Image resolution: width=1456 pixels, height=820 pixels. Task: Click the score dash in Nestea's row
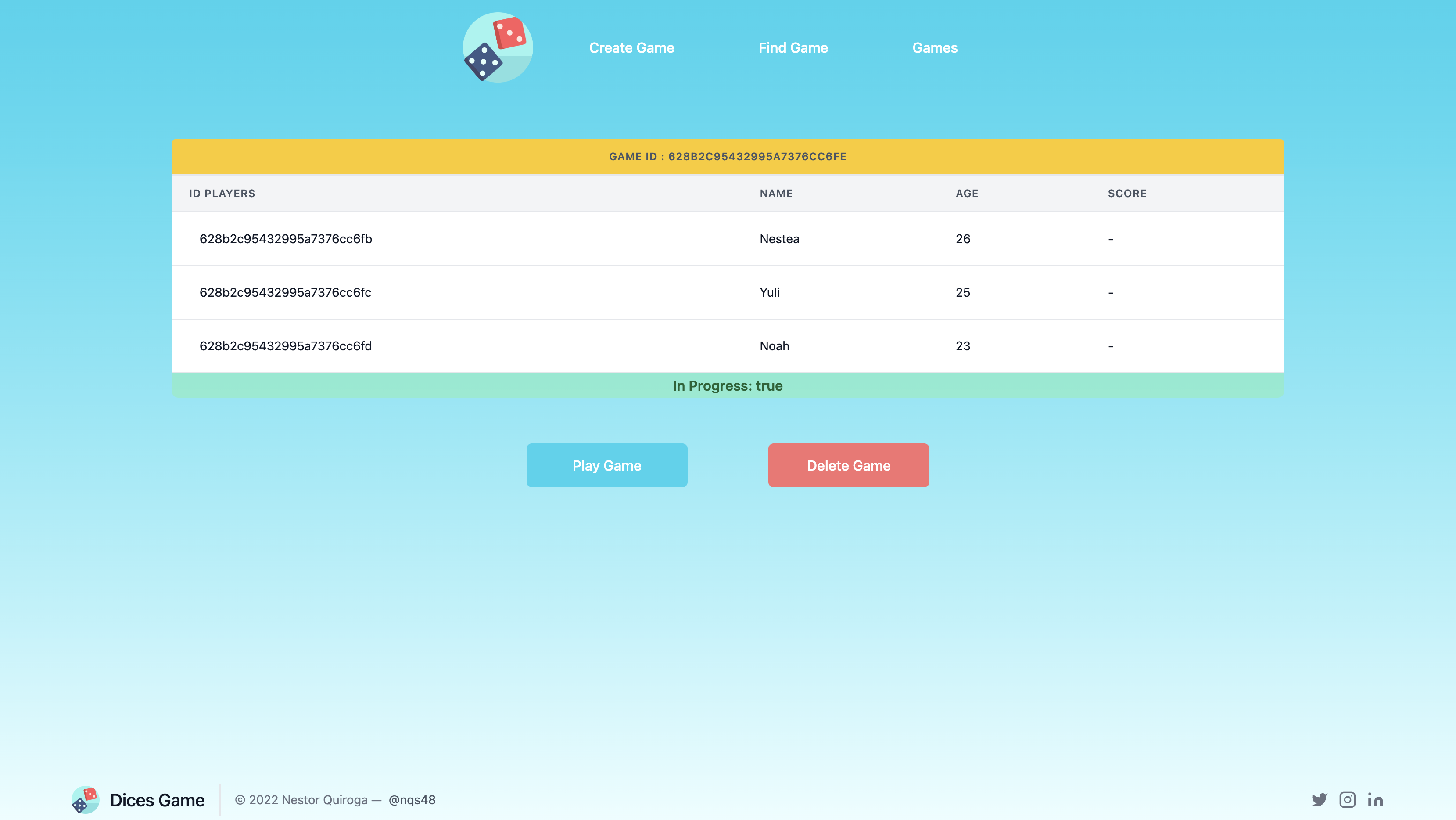pyautogui.click(x=1111, y=239)
